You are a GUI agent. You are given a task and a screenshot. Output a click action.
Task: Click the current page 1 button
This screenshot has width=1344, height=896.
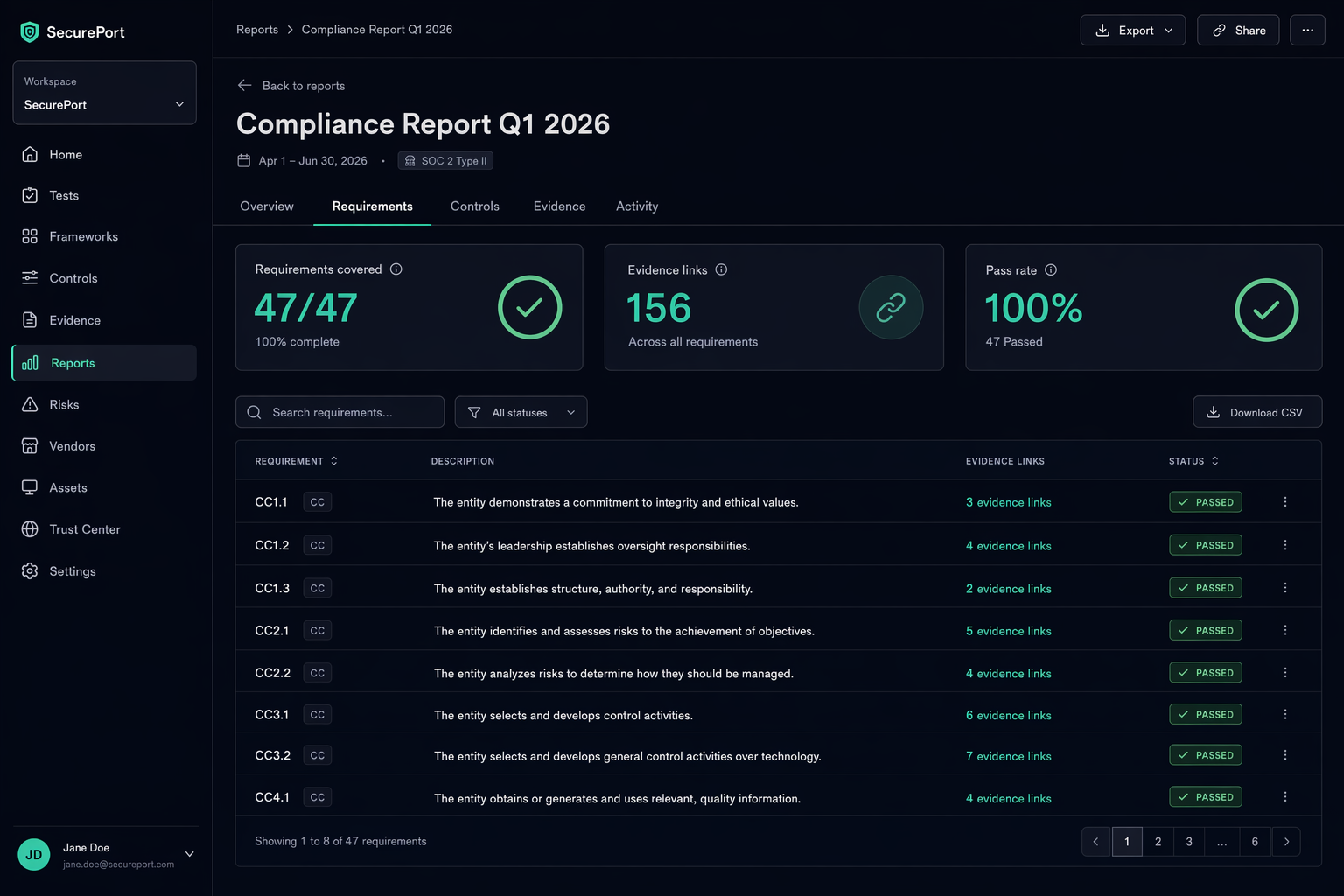click(x=1127, y=842)
